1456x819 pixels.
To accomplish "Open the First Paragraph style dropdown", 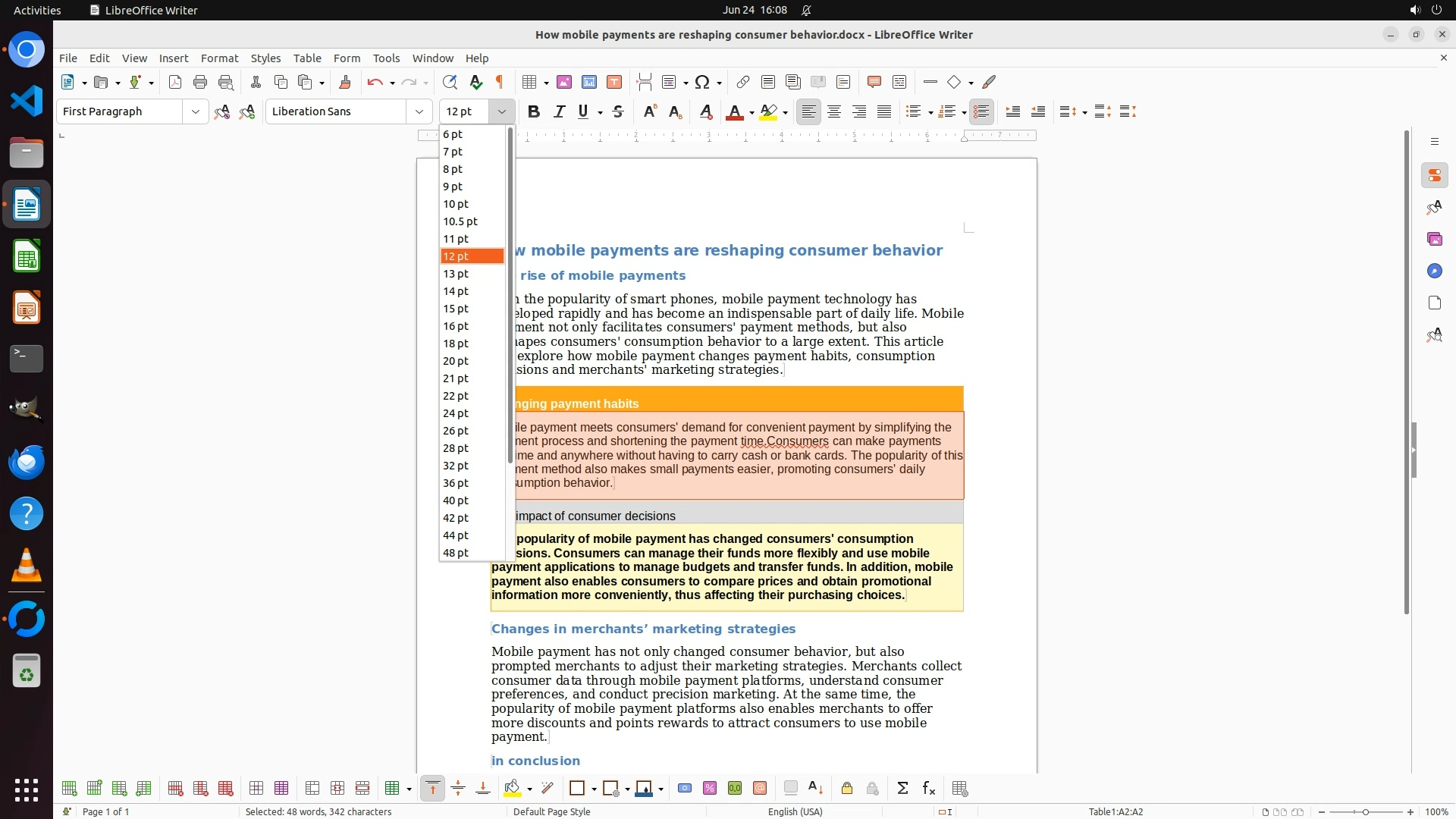I will click(x=195, y=111).
